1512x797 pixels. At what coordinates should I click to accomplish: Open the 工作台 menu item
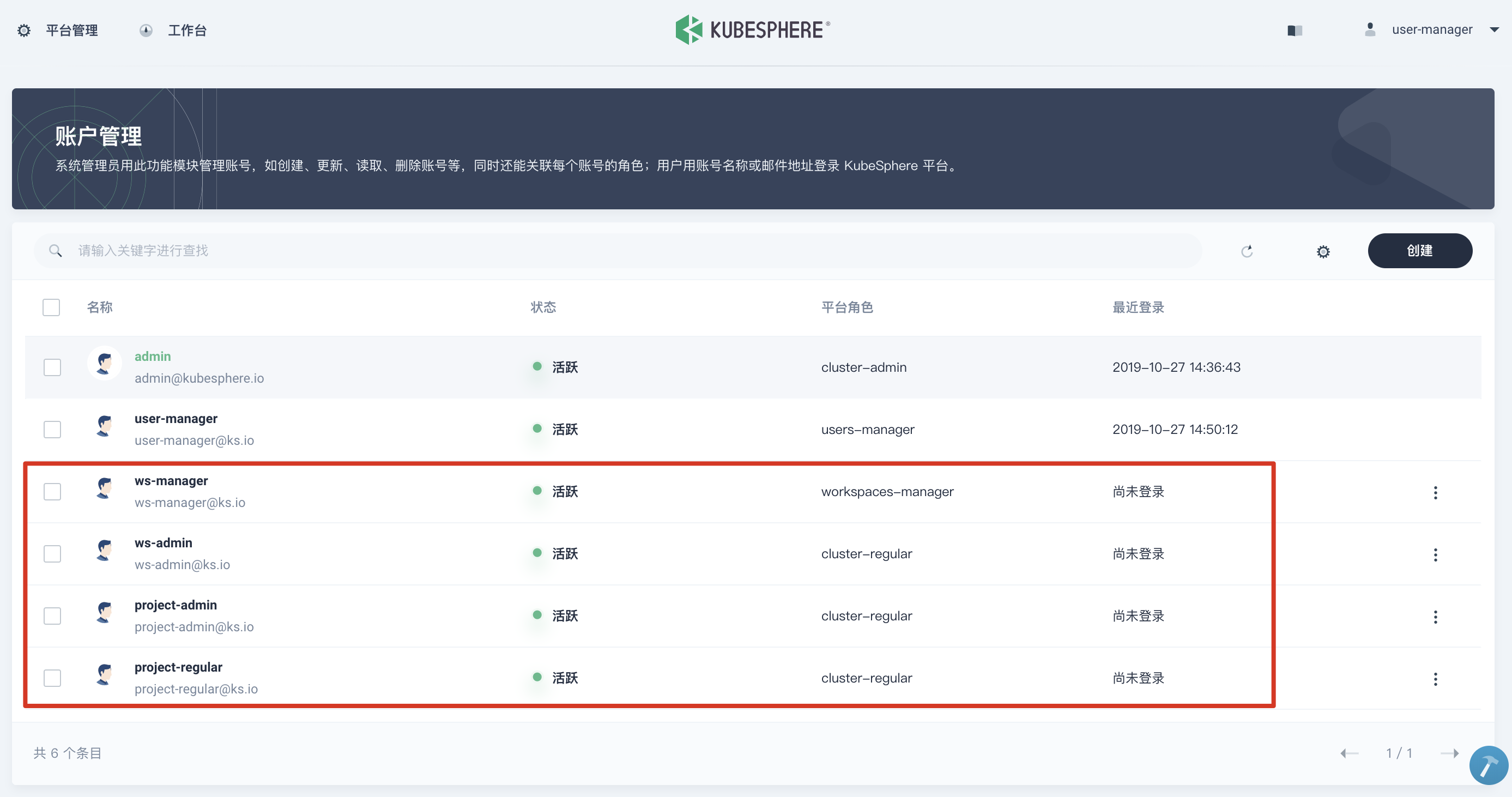[188, 30]
